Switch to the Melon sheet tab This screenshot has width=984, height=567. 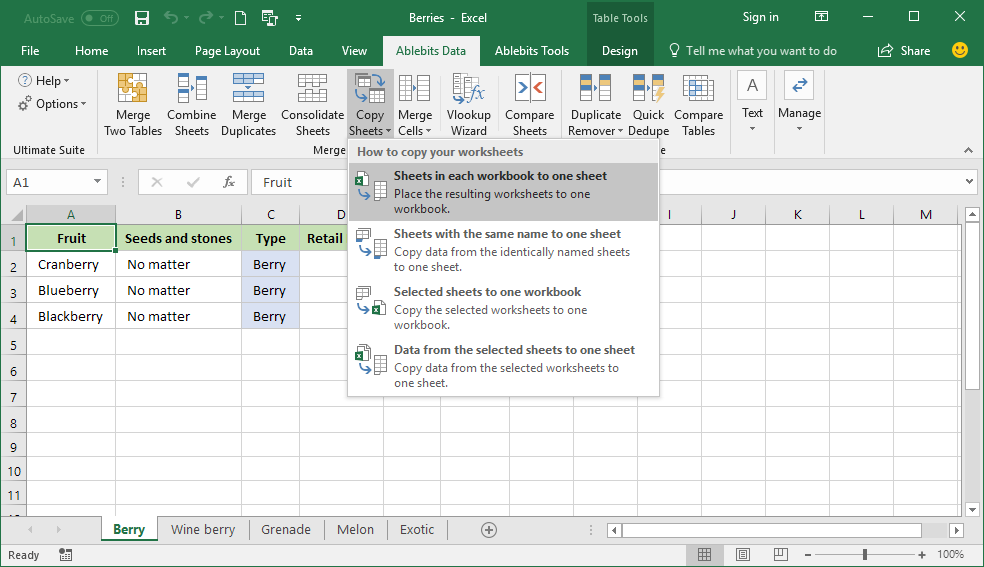click(x=355, y=529)
